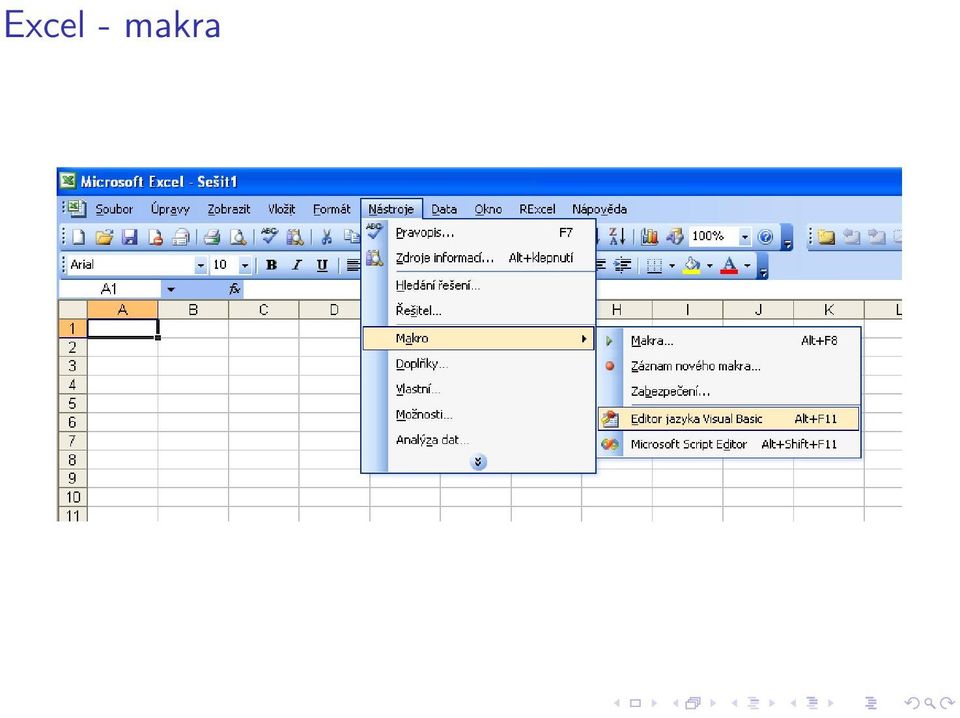Open Standard toolbar options arrow beside Help

(787, 237)
